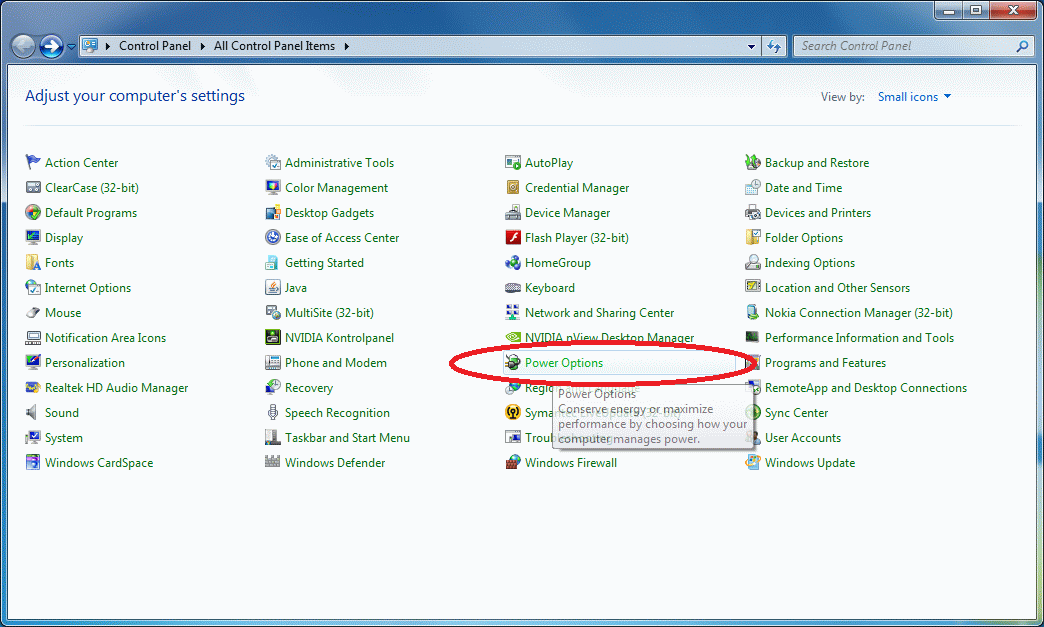Click the MultiSite (32-bit) link
This screenshot has height=627, width=1044.
pyautogui.click(x=330, y=313)
